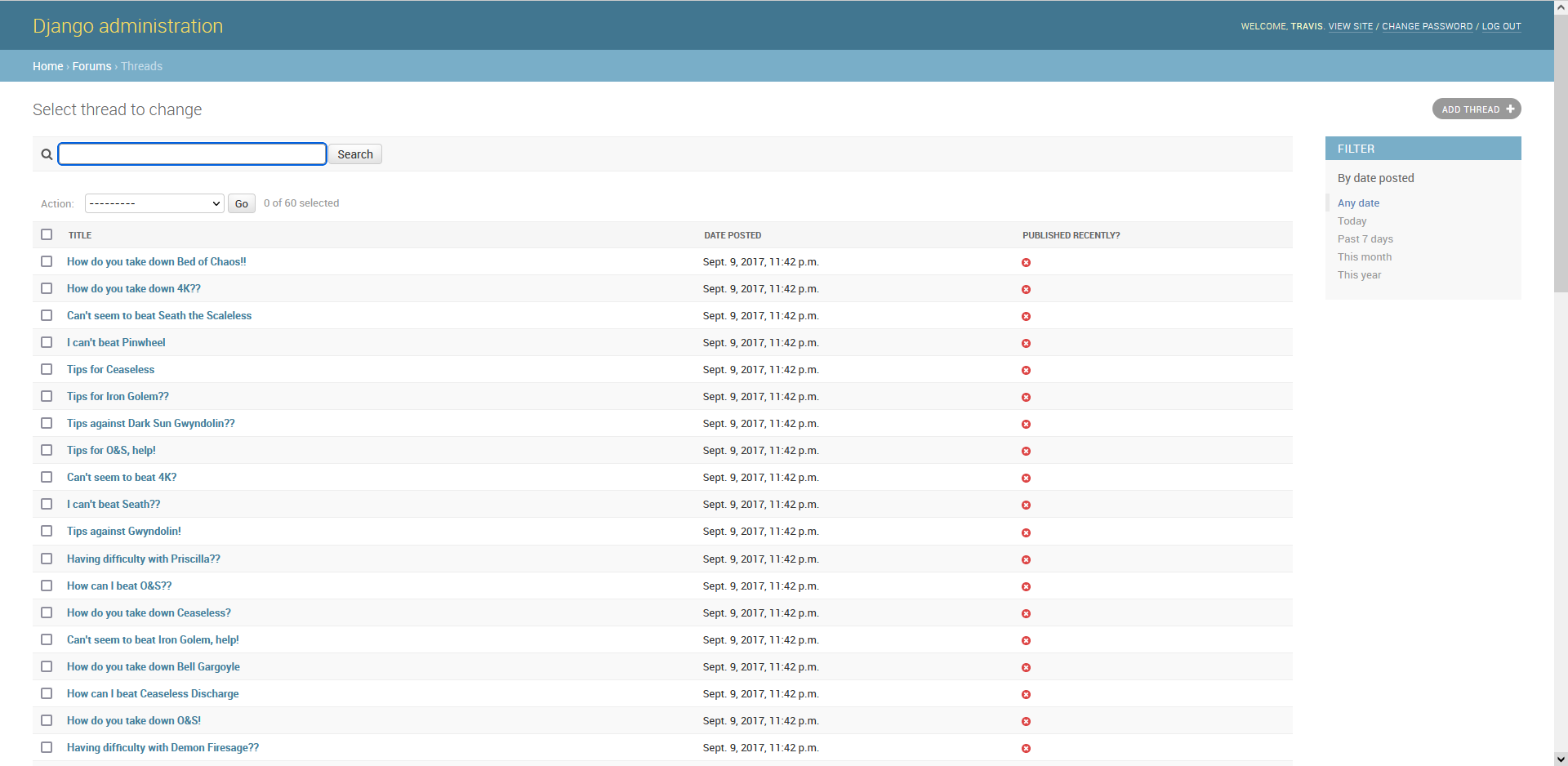Click red X icon for Demon Firesage row
Viewport: 1568px width, 766px height.
point(1026,749)
